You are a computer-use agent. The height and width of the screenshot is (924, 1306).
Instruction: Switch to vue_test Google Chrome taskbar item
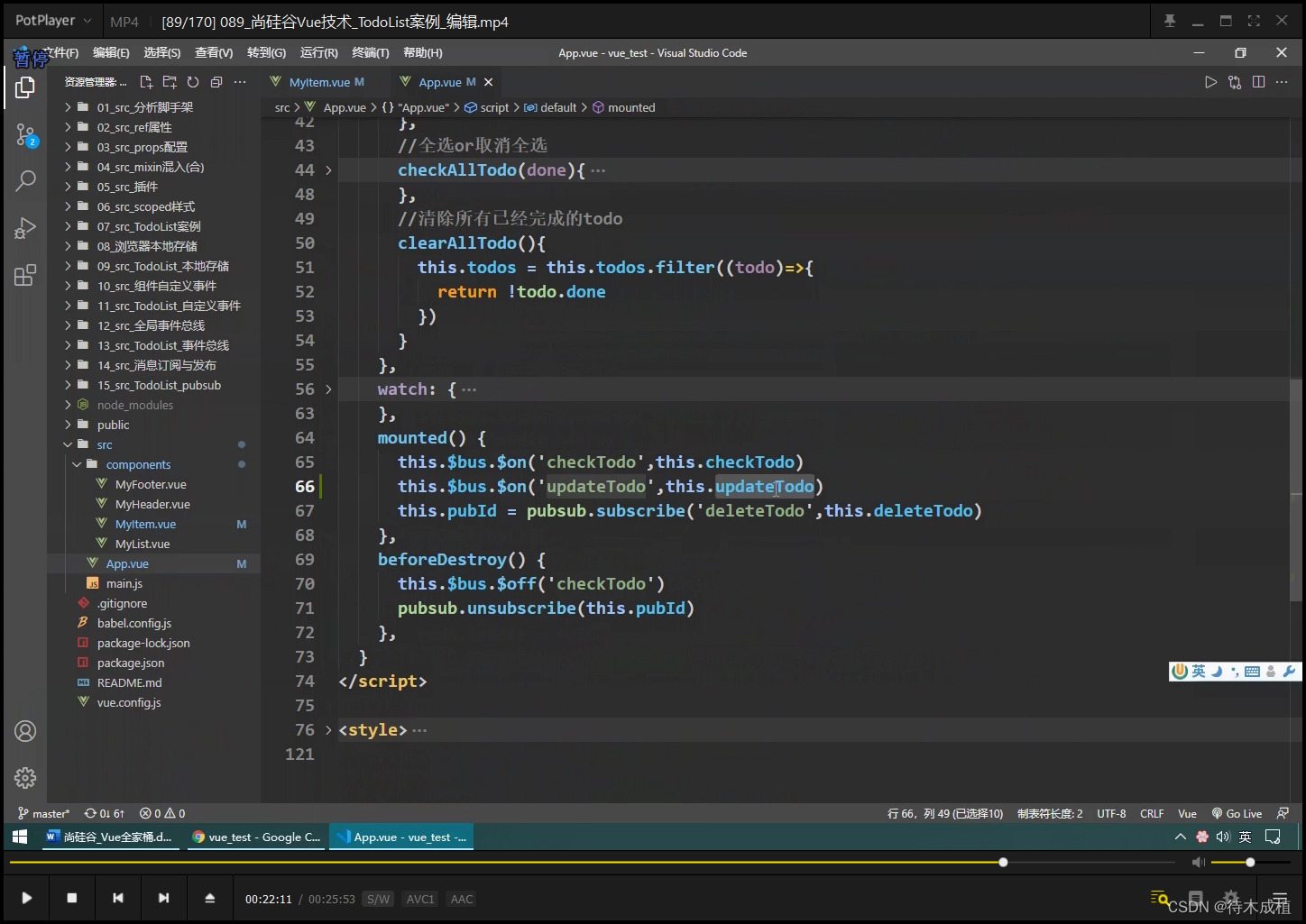(257, 837)
